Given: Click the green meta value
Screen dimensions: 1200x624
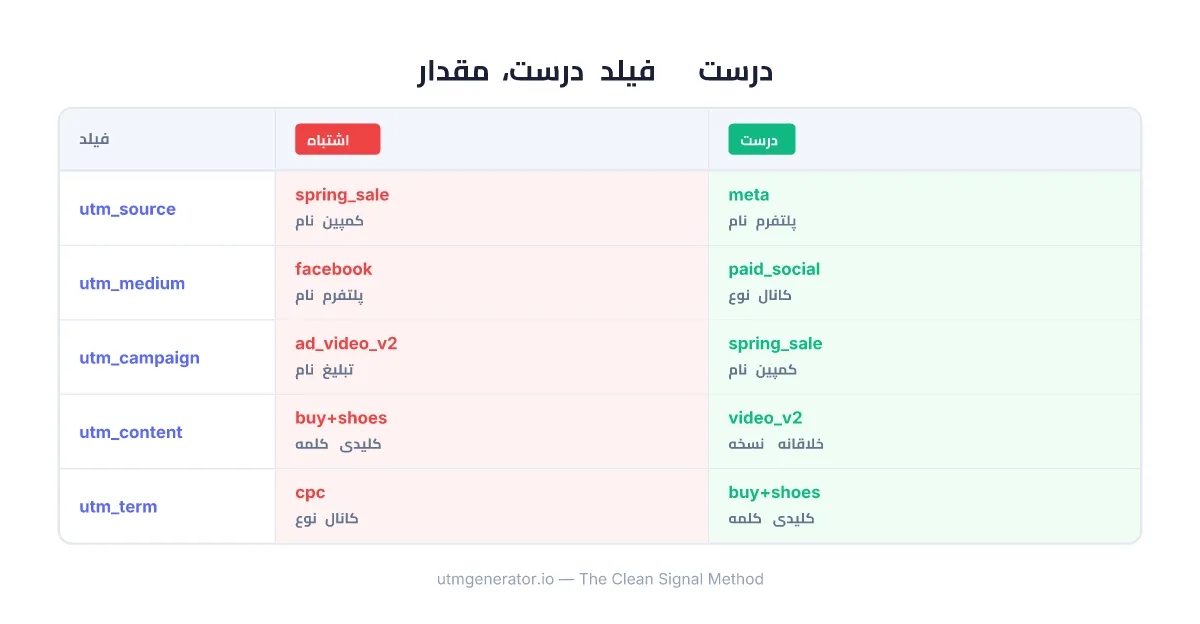Looking at the screenshot, I should point(749,195).
